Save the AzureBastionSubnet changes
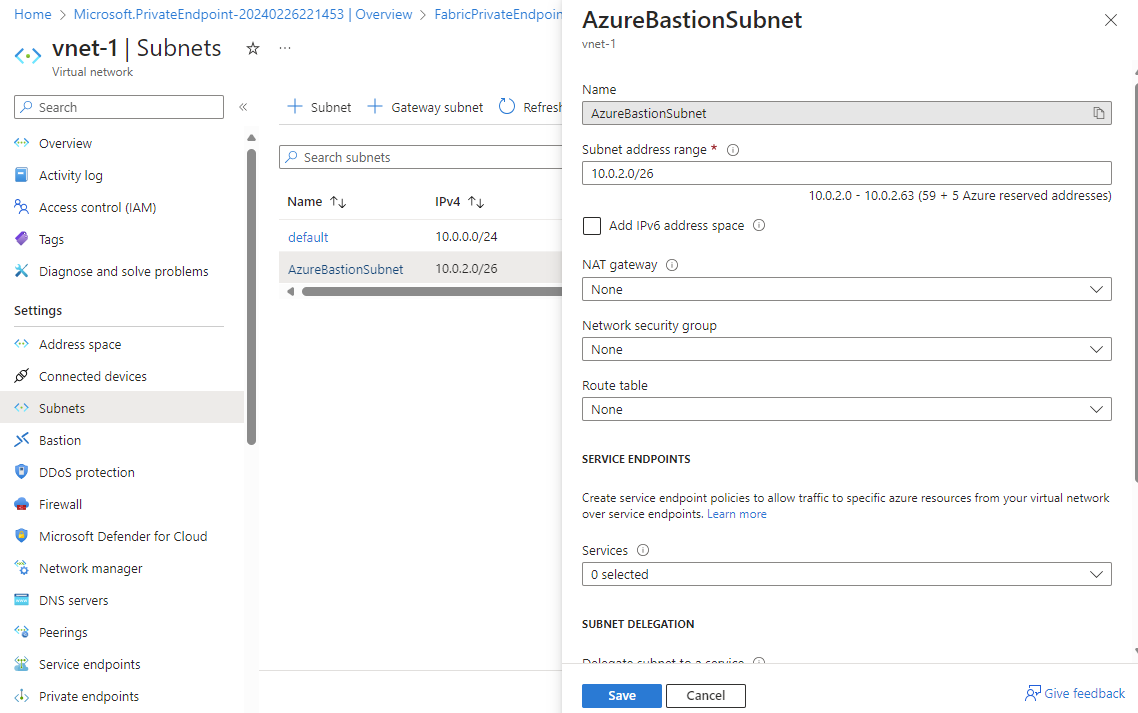Image resolution: width=1138 pixels, height=713 pixels. coord(621,695)
